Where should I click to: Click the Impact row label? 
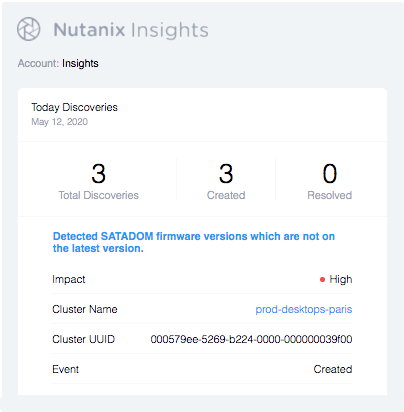pos(69,279)
